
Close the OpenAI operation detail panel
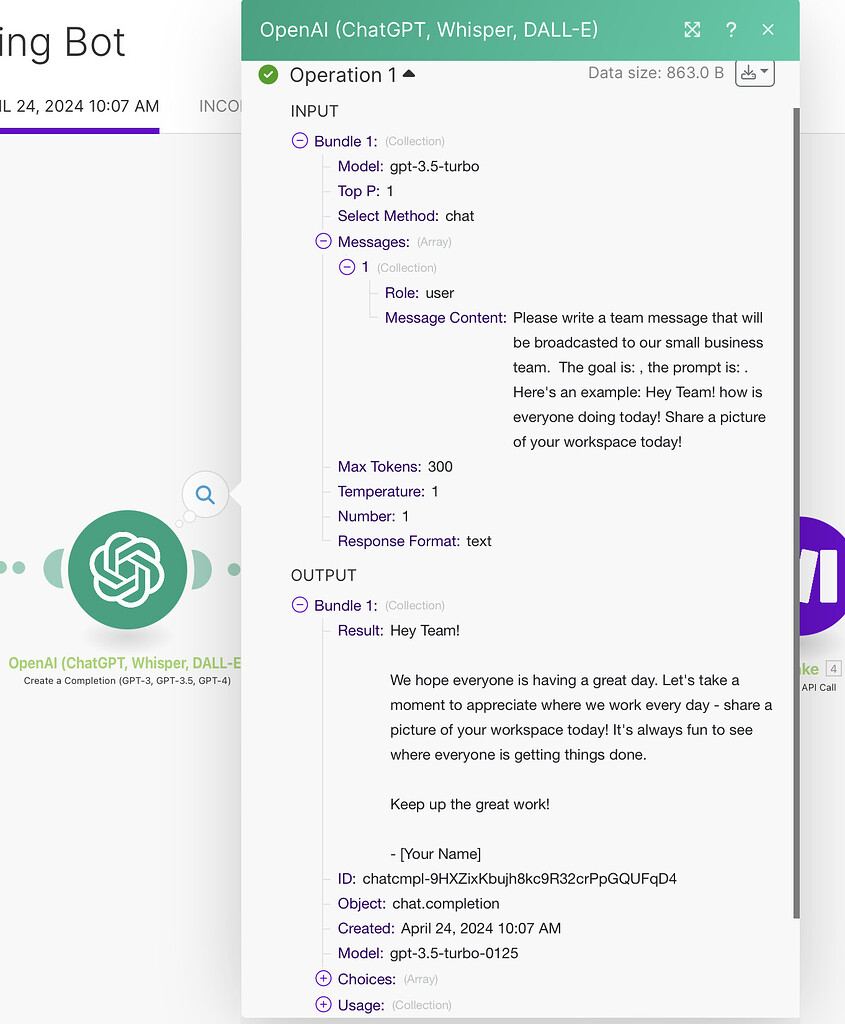coord(768,30)
